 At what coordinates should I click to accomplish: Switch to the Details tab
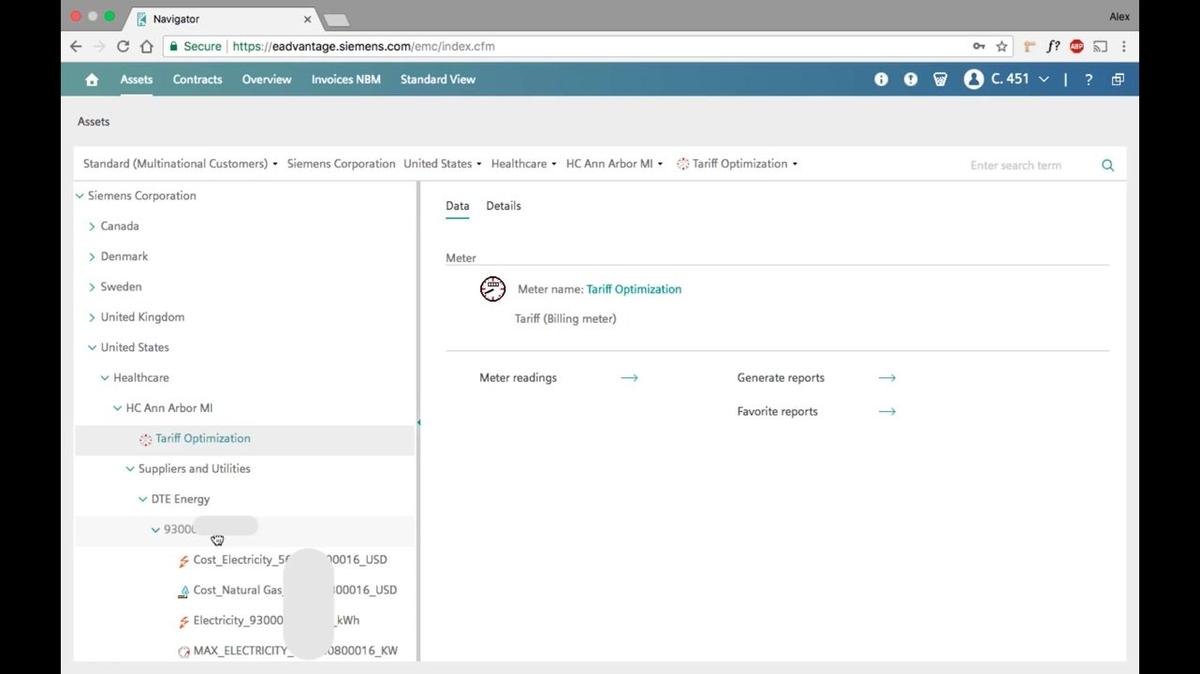click(x=503, y=206)
